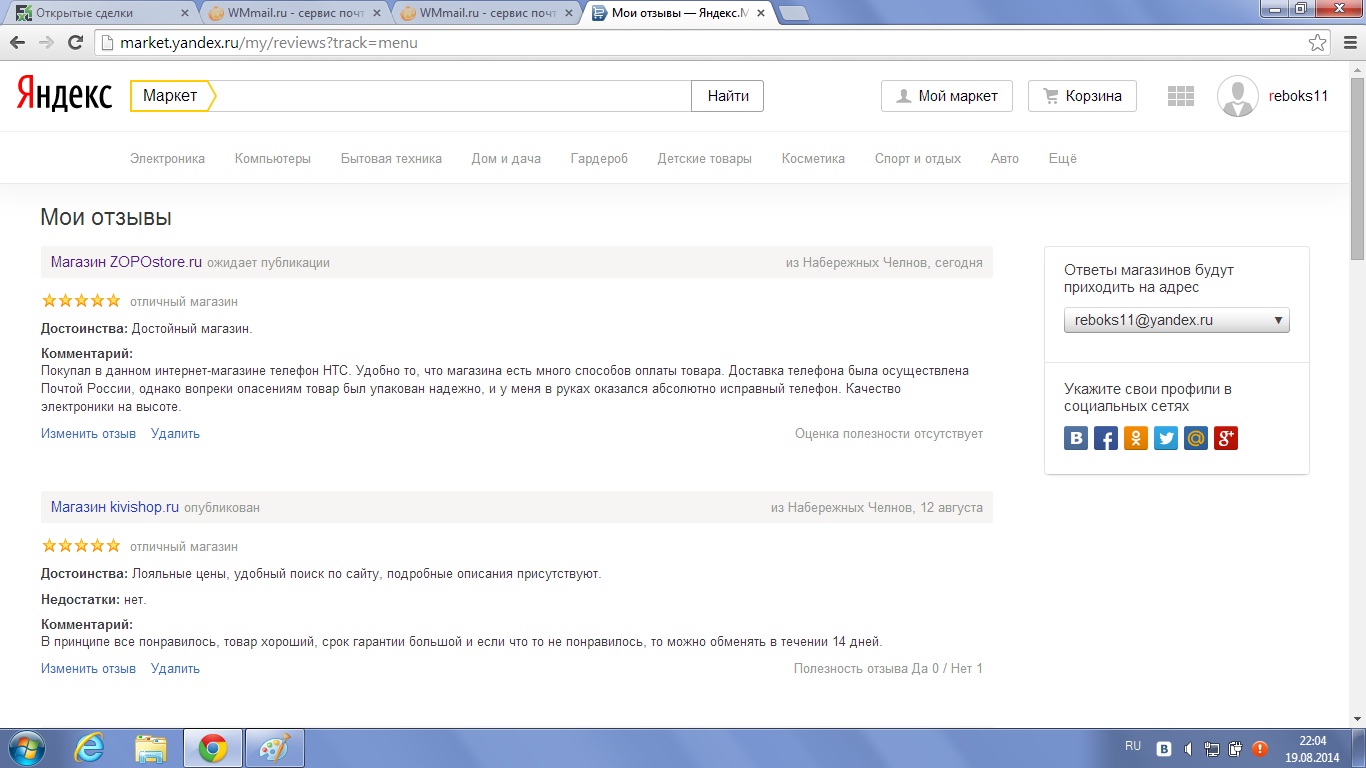Open the Дом и дача category
Viewport: 1366px width, 768px height.
(506, 158)
